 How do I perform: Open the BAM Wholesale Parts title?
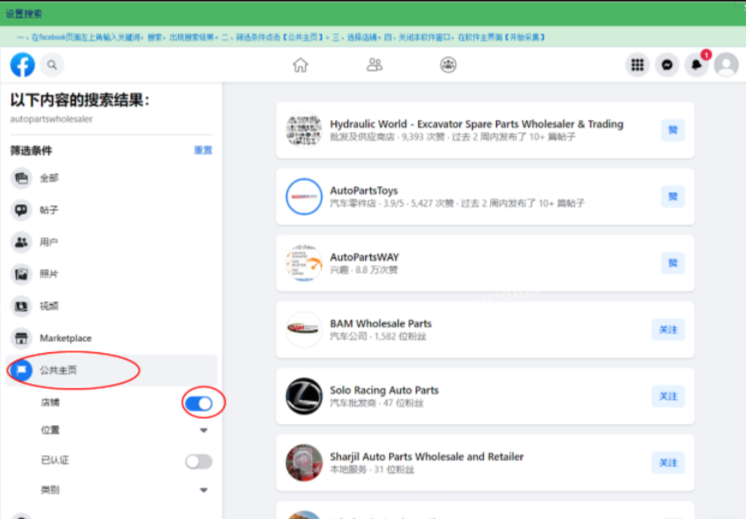pyautogui.click(x=381, y=324)
